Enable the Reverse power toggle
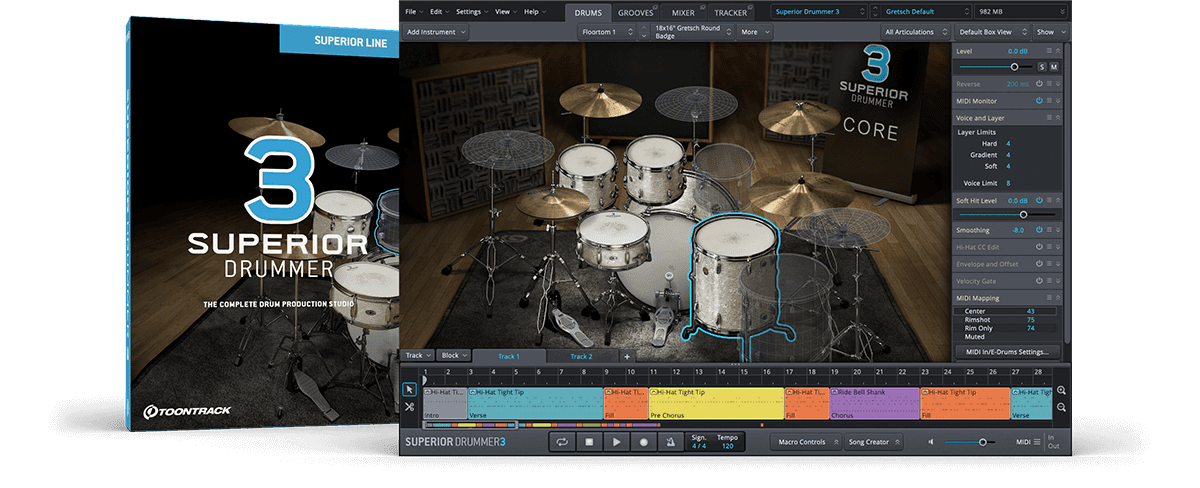1200x488 pixels. 1039,84
